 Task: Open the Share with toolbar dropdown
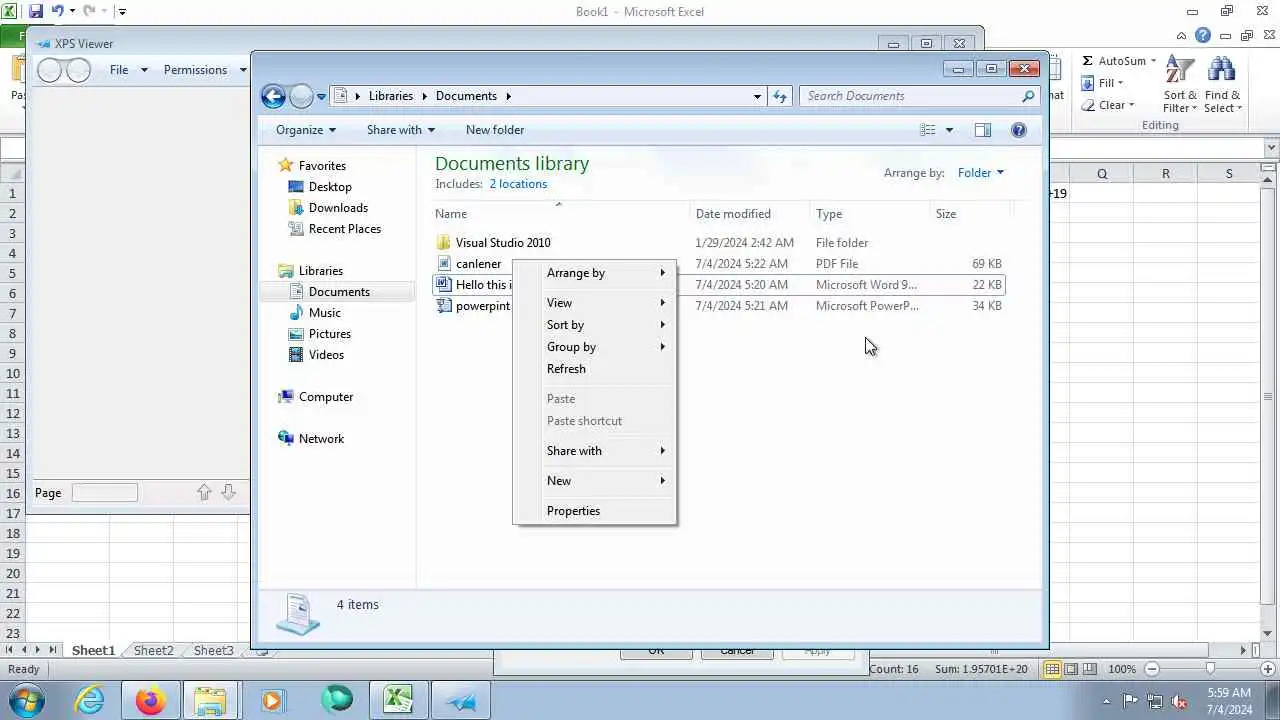(401, 130)
